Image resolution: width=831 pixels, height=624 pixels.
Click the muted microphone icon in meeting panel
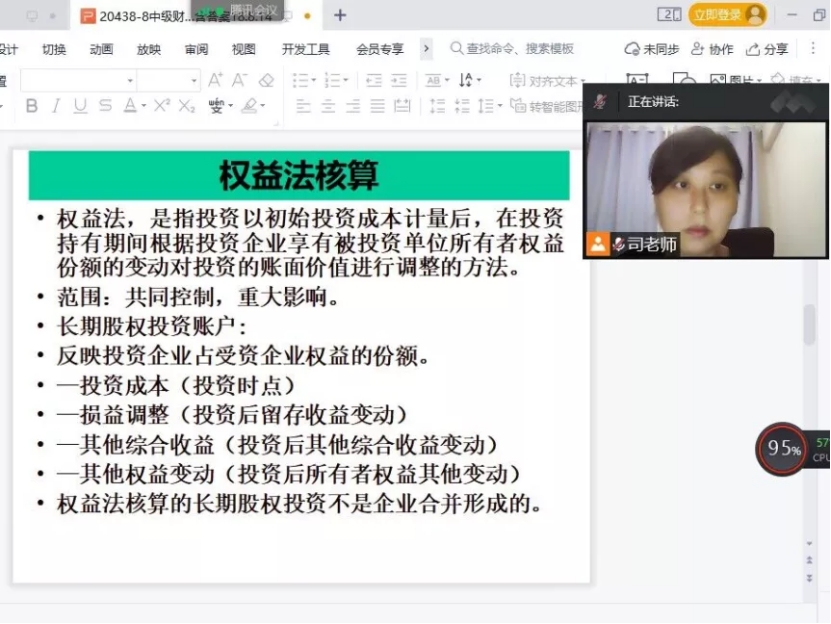click(x=600, y=101)
